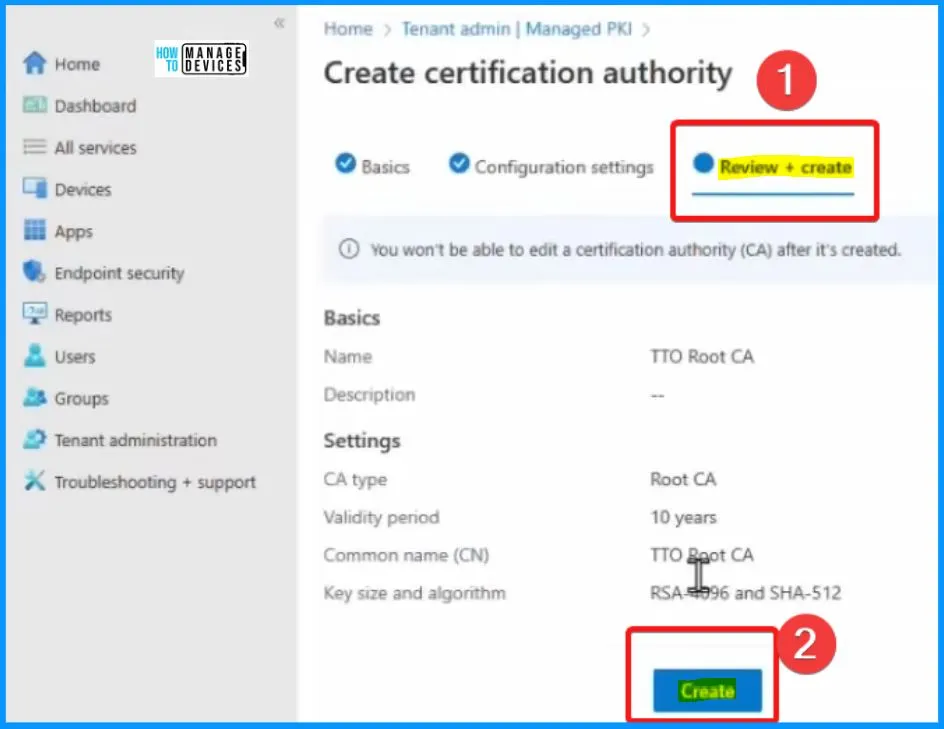The height and width of the screenshot is (729, 944).
Task: Click the Review + create step circle
Action: pyautogui.click(x=703, y=163)
